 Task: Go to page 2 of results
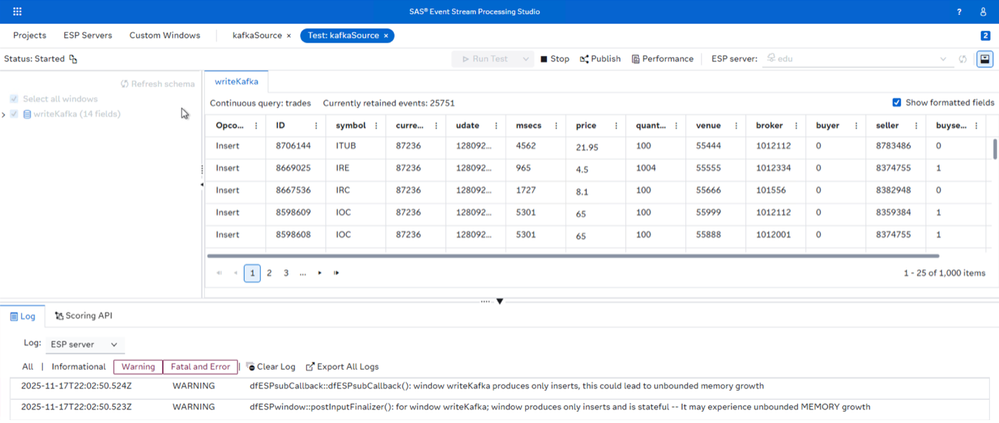[x=270, y=273]
